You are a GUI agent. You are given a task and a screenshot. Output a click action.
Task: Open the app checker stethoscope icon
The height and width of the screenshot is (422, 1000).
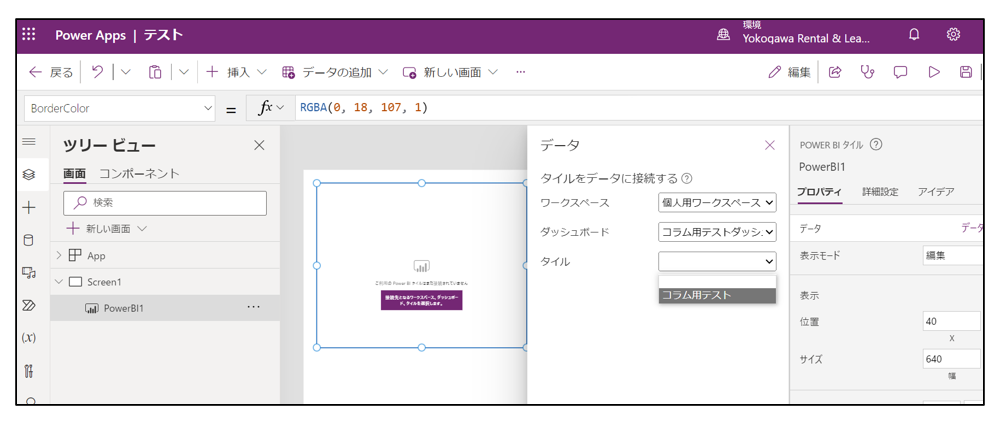867,72
